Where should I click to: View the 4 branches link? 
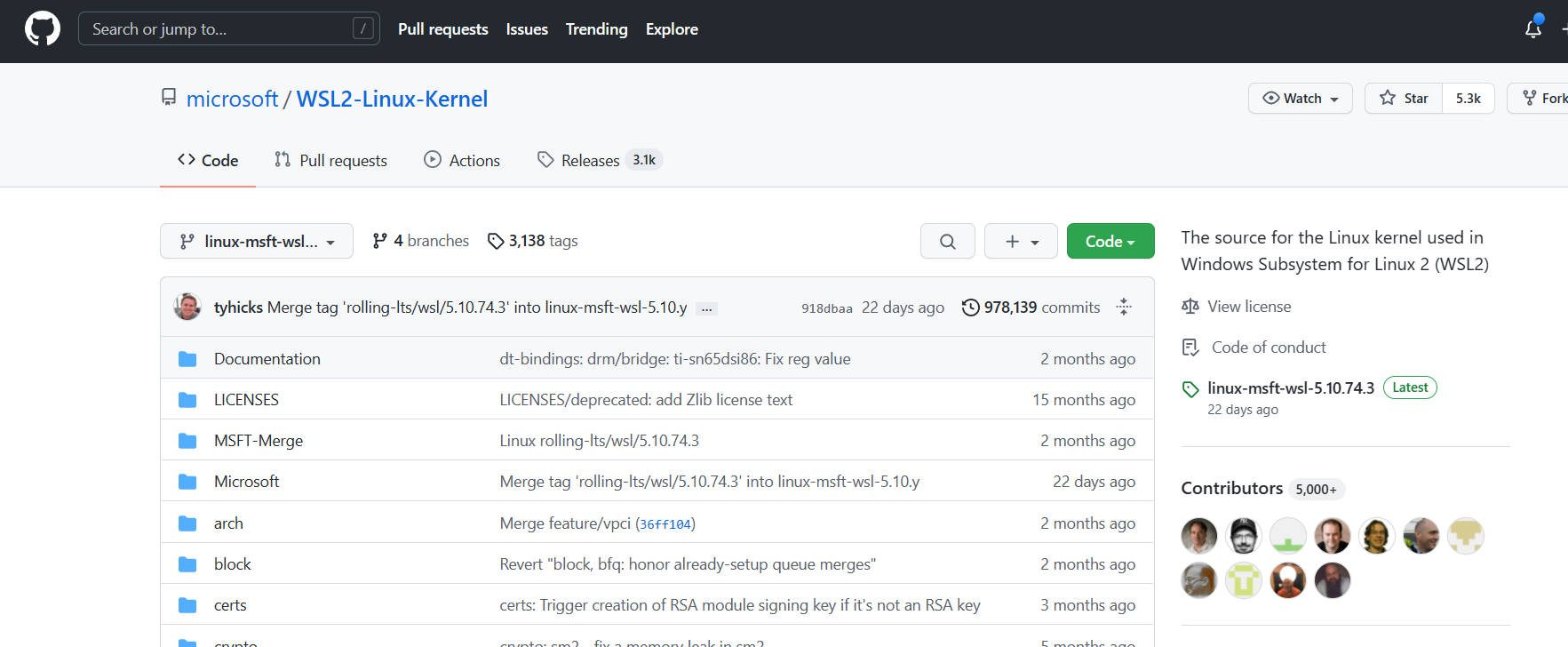[421, 241]
